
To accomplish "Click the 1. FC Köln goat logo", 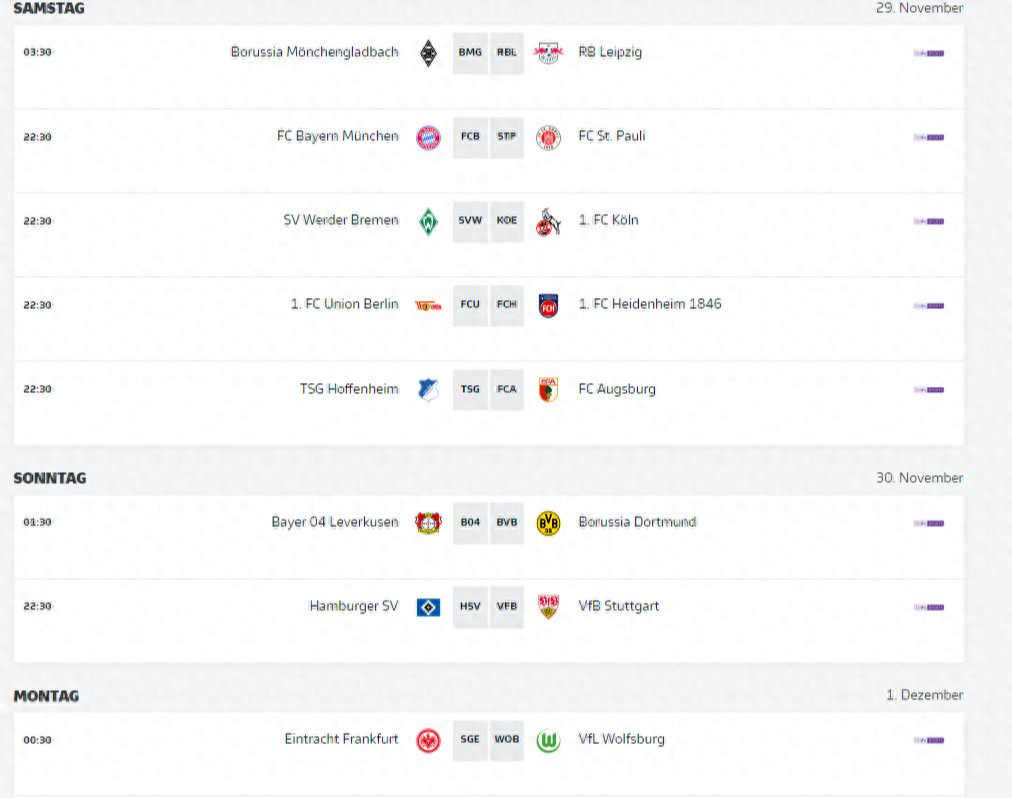I will coord(548,221).
